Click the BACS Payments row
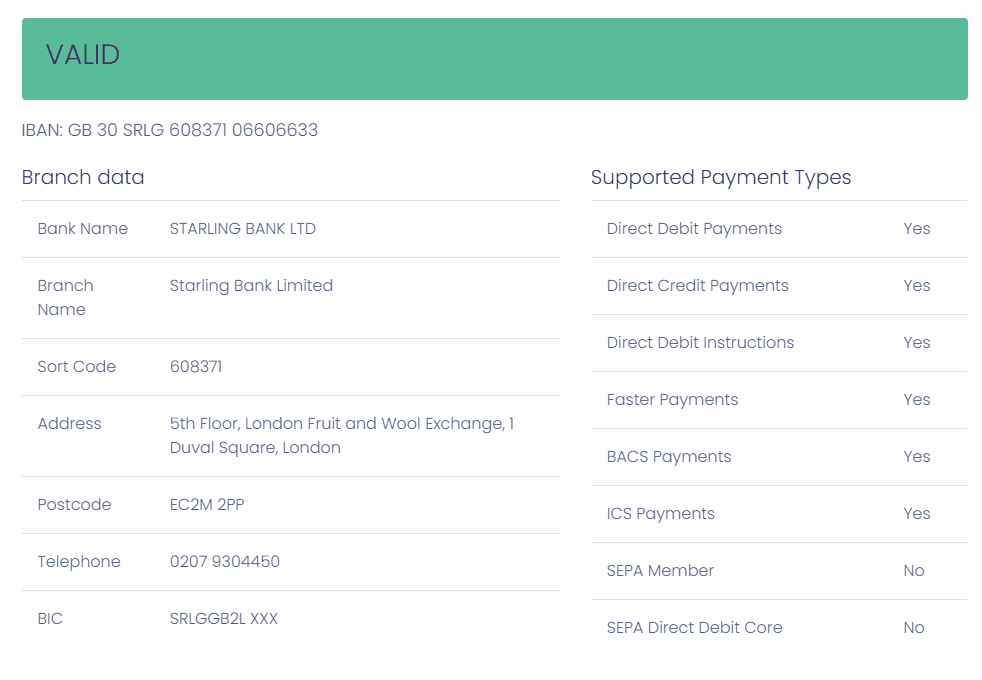Screen dimensions: 982x680 pos(669,457)
